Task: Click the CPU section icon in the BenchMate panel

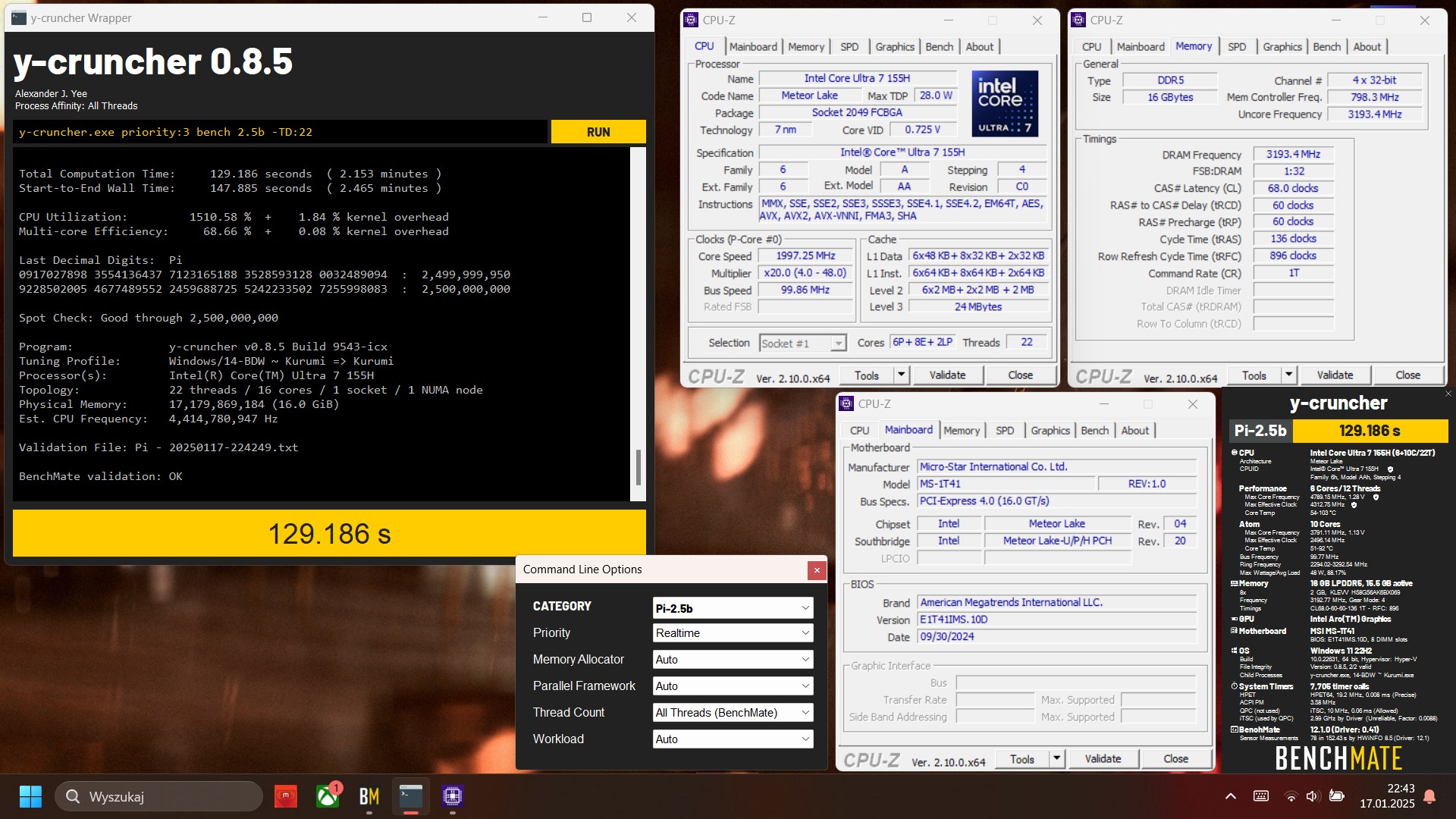Action: 1234,453
